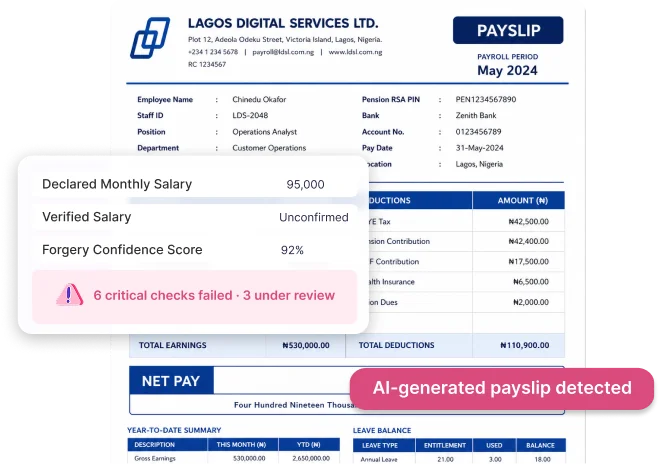Select employee name Chinedu Okafor
659x464 pixels.
(259, 100)
